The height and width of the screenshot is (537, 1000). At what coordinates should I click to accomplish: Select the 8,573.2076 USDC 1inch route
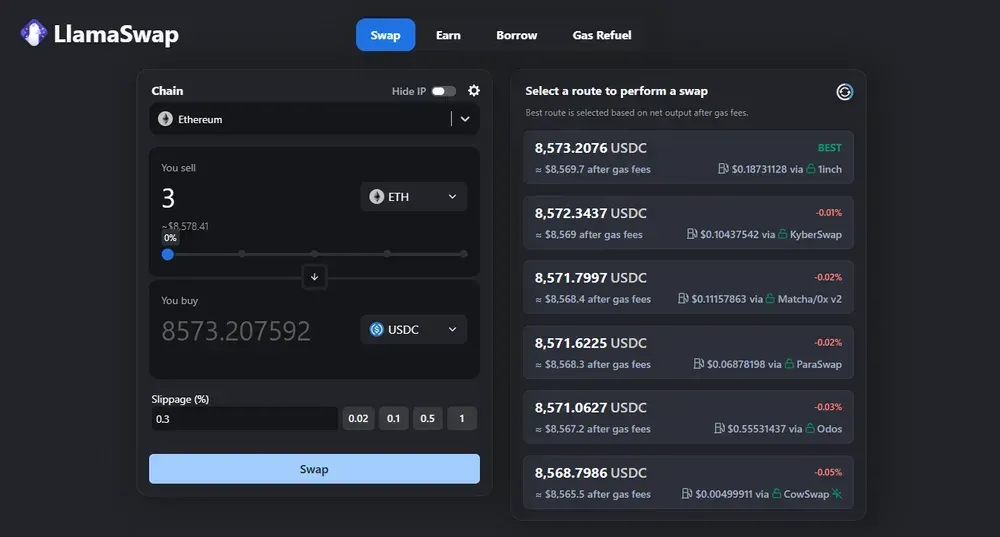click(688, 158)
